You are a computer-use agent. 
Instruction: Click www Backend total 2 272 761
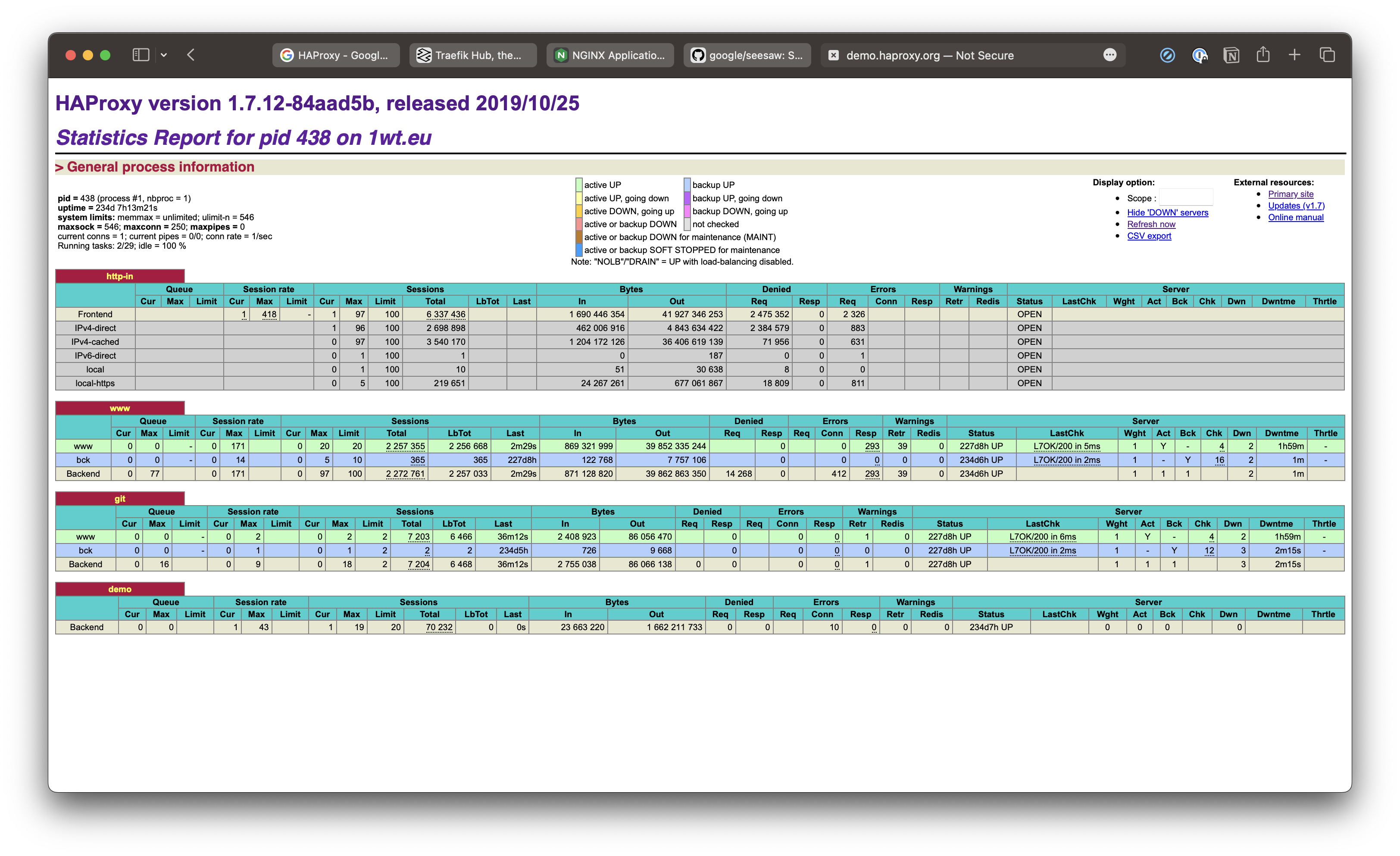point(405,474)
